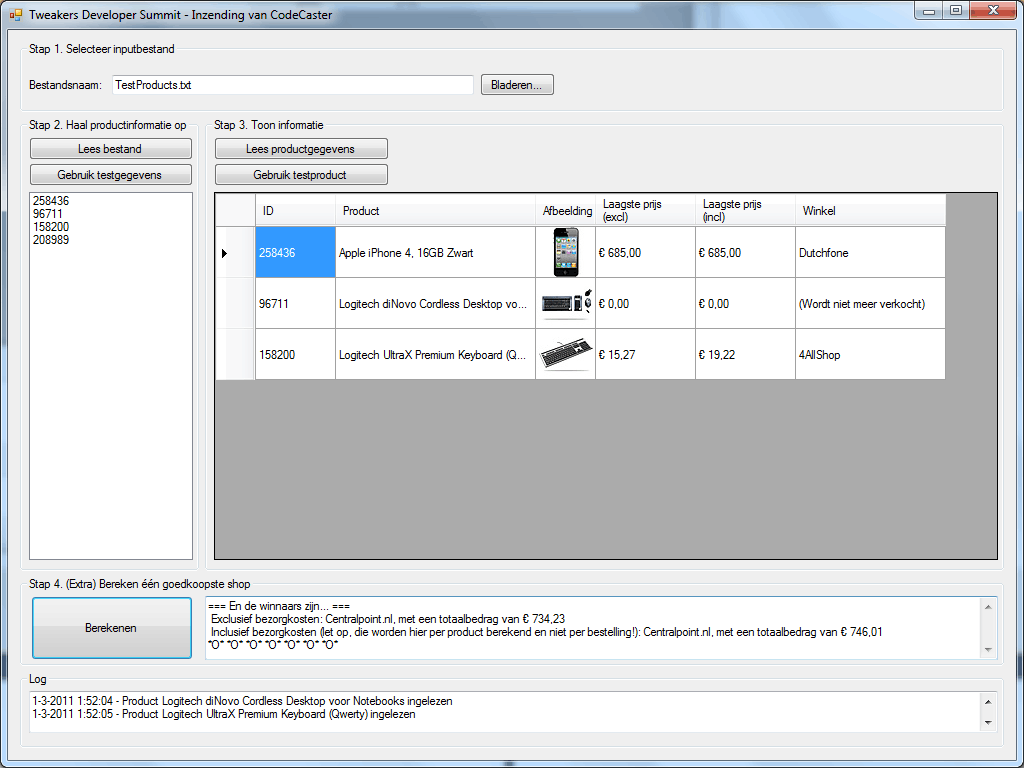Click the Centralpoint.nl exclusief bezorgkosten result line
Image resolution: width=1024 pixels, height=768 pixels.
pyautogui.click(x=388, y=619)
